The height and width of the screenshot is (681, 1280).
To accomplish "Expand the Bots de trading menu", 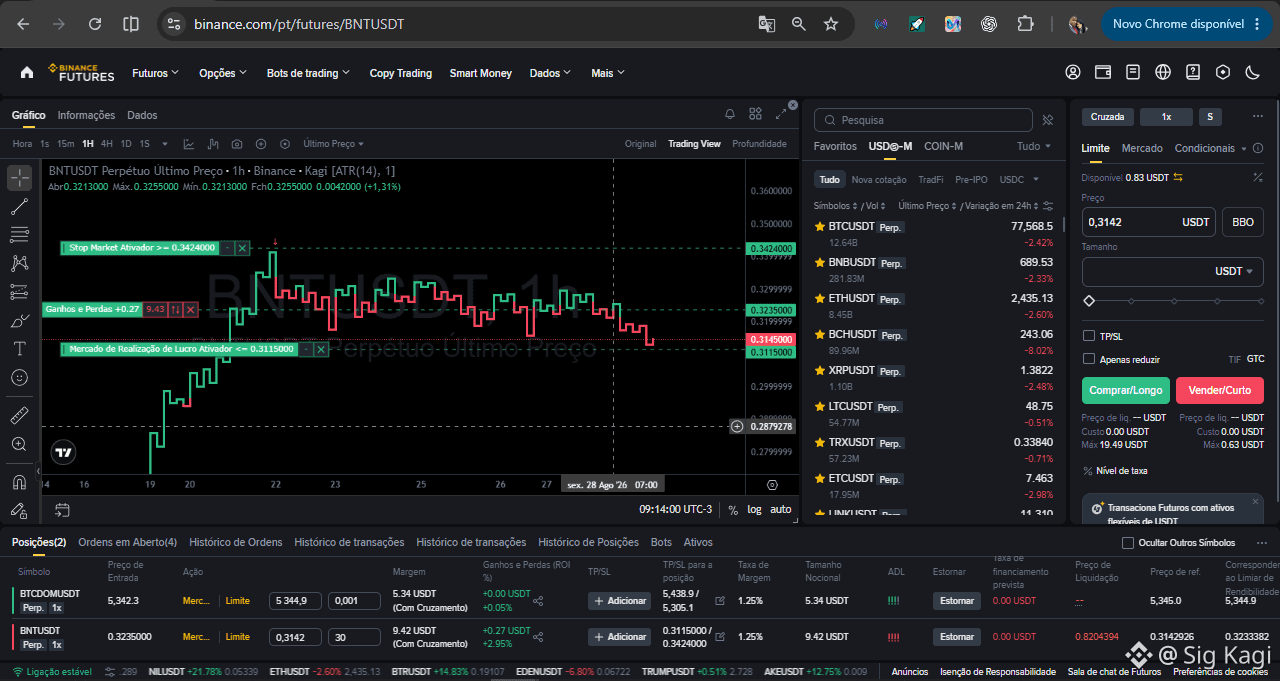I will click(309, 73).
